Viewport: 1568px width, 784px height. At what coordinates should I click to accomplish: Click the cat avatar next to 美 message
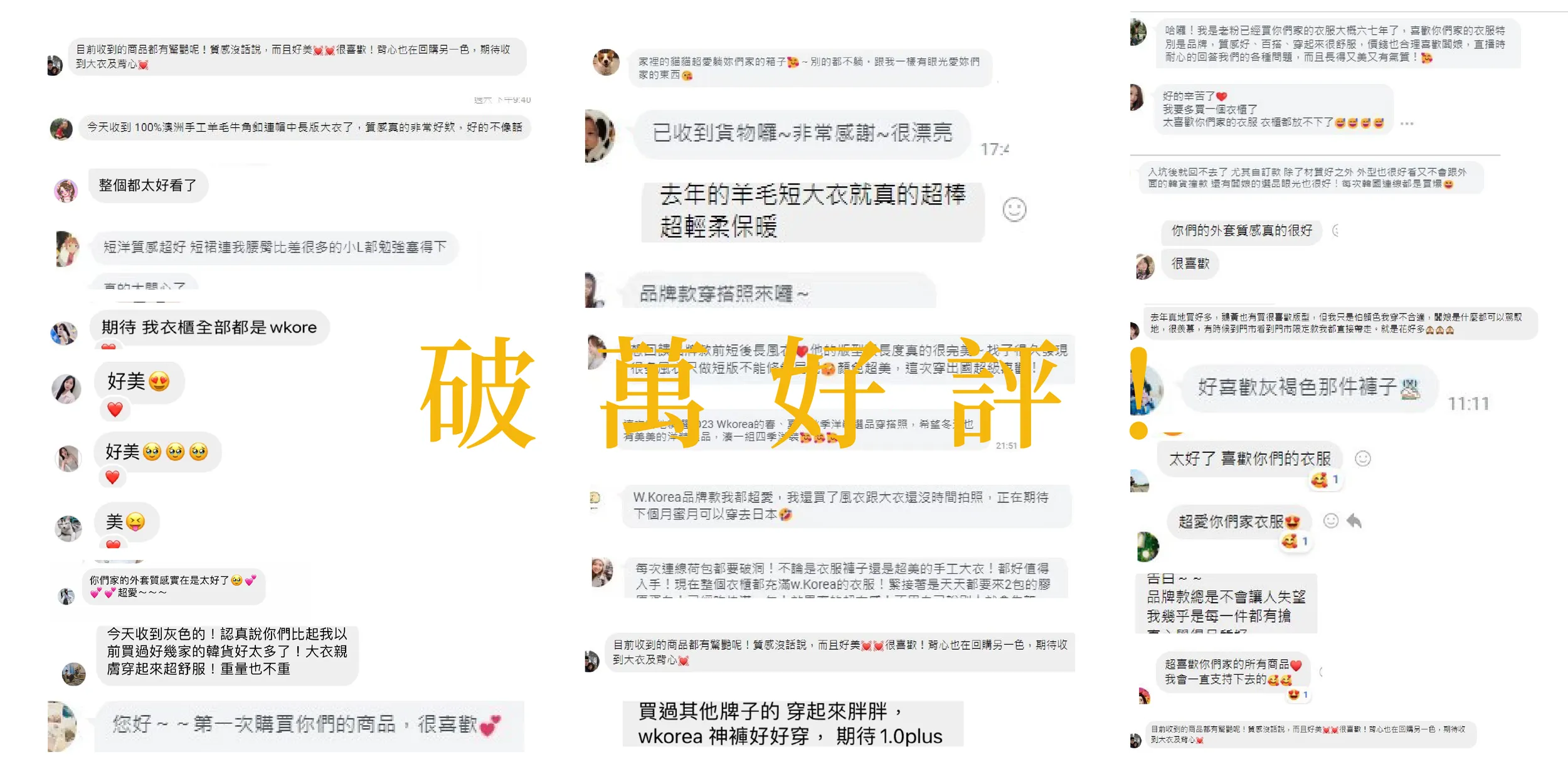68,528
